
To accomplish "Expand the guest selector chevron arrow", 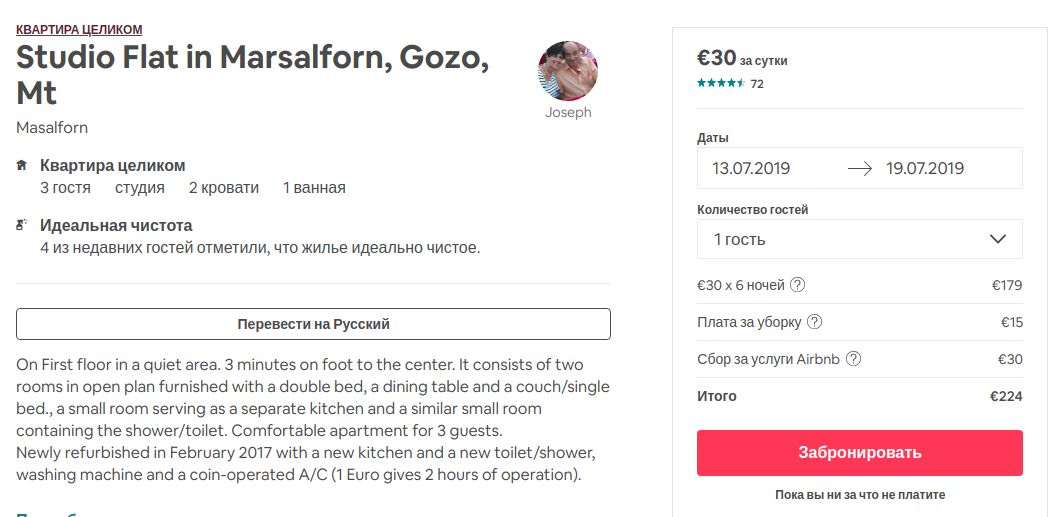I will point(997,239).
